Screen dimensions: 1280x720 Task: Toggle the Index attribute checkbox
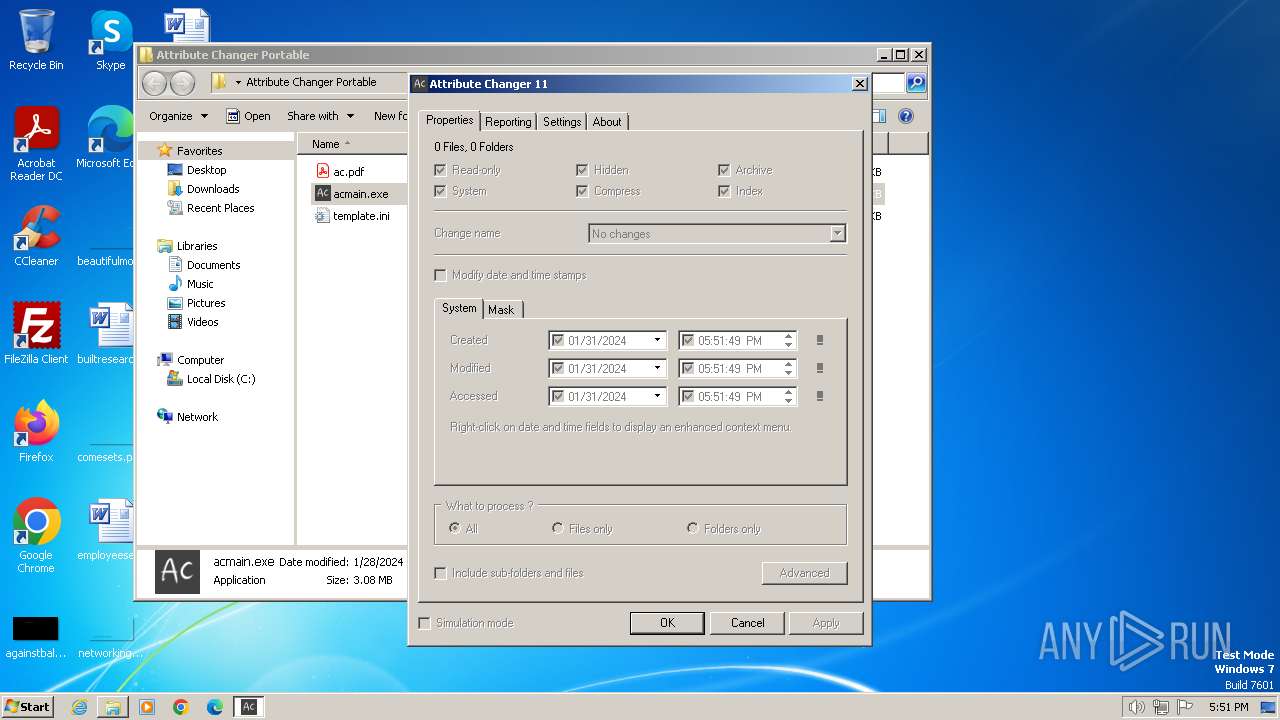coord(724,191)
